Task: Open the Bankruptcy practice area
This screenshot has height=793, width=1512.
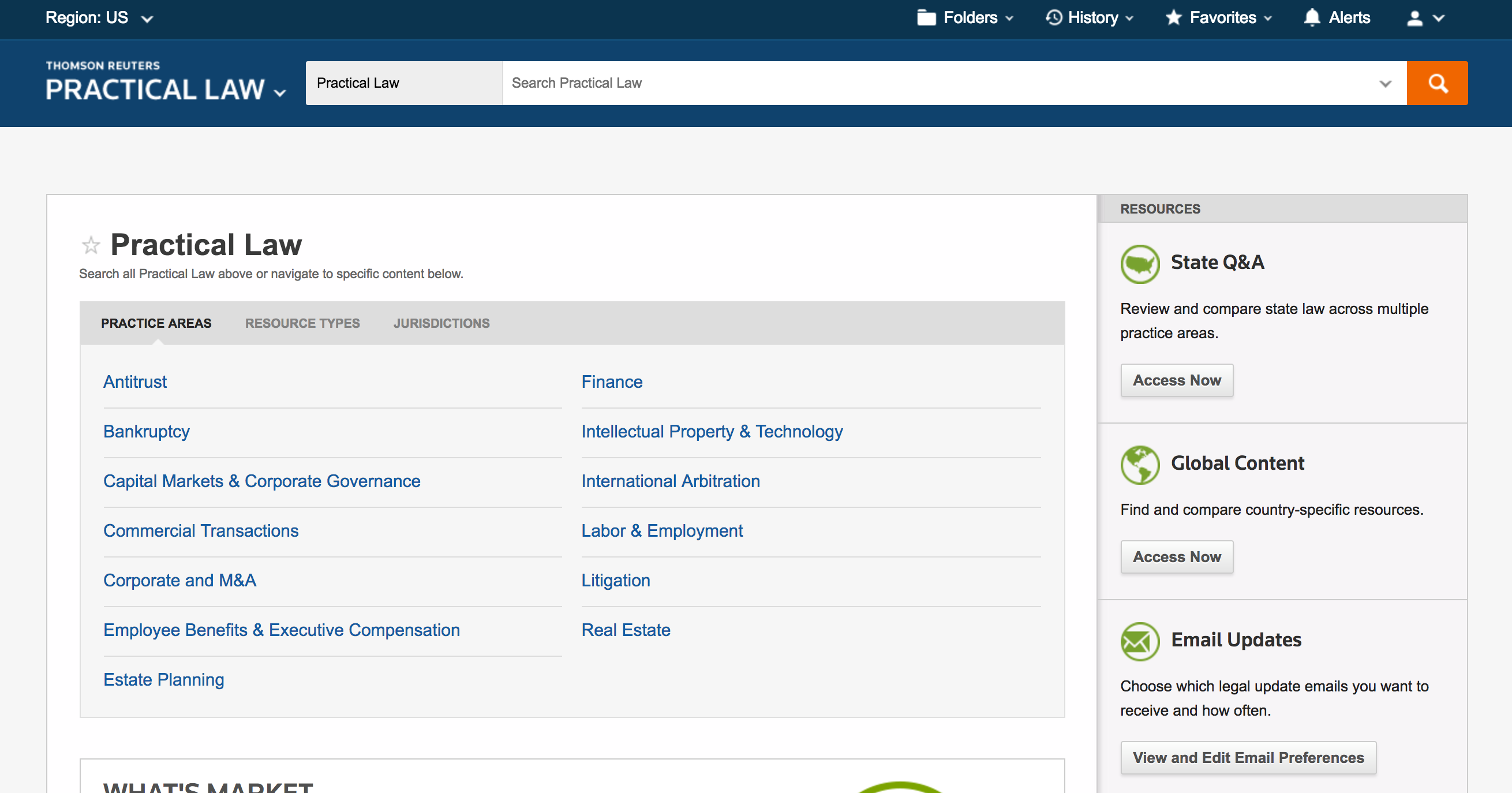Action: [x=146, y=432]
